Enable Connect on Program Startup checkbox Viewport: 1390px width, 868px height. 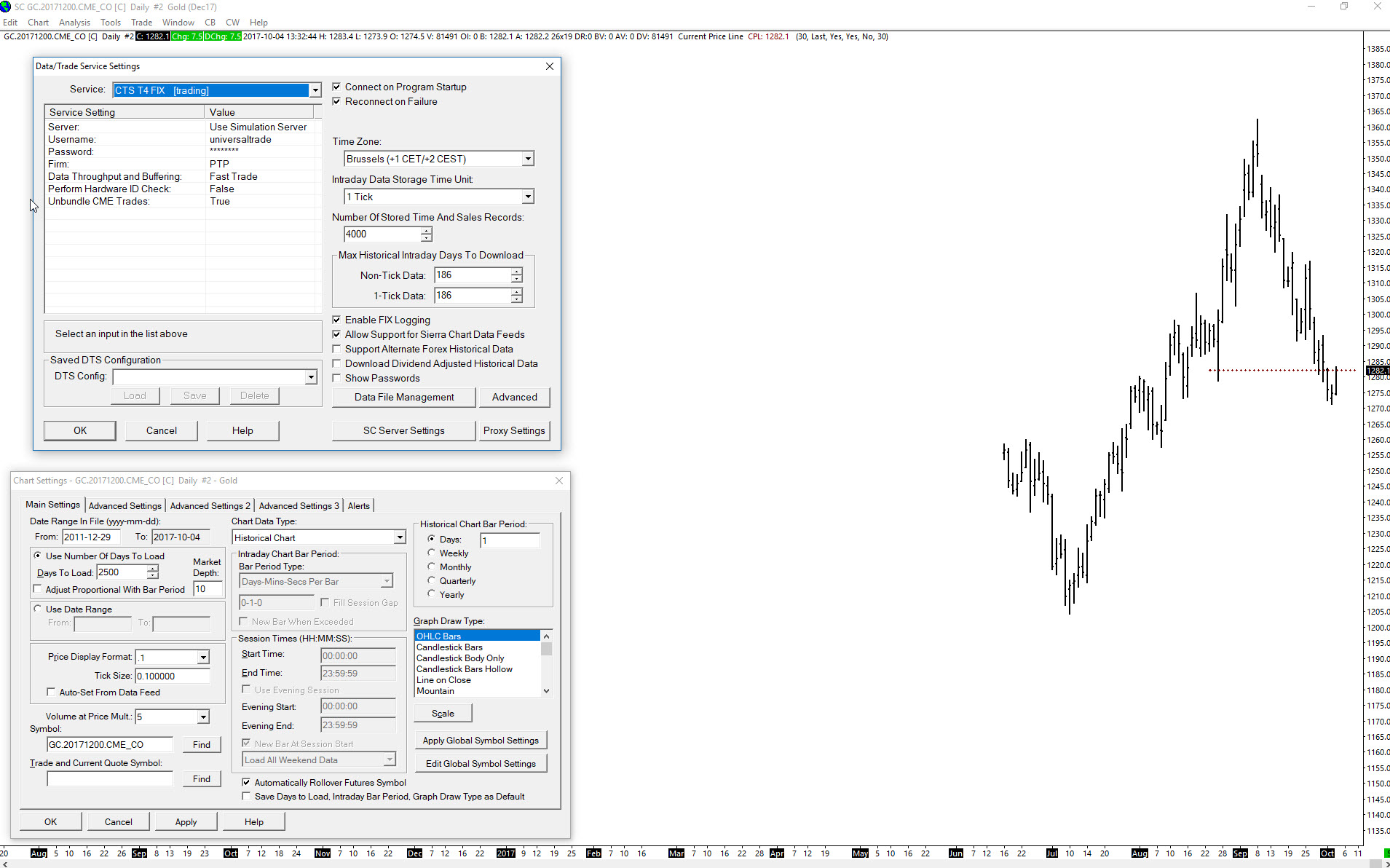click(336, 87)
